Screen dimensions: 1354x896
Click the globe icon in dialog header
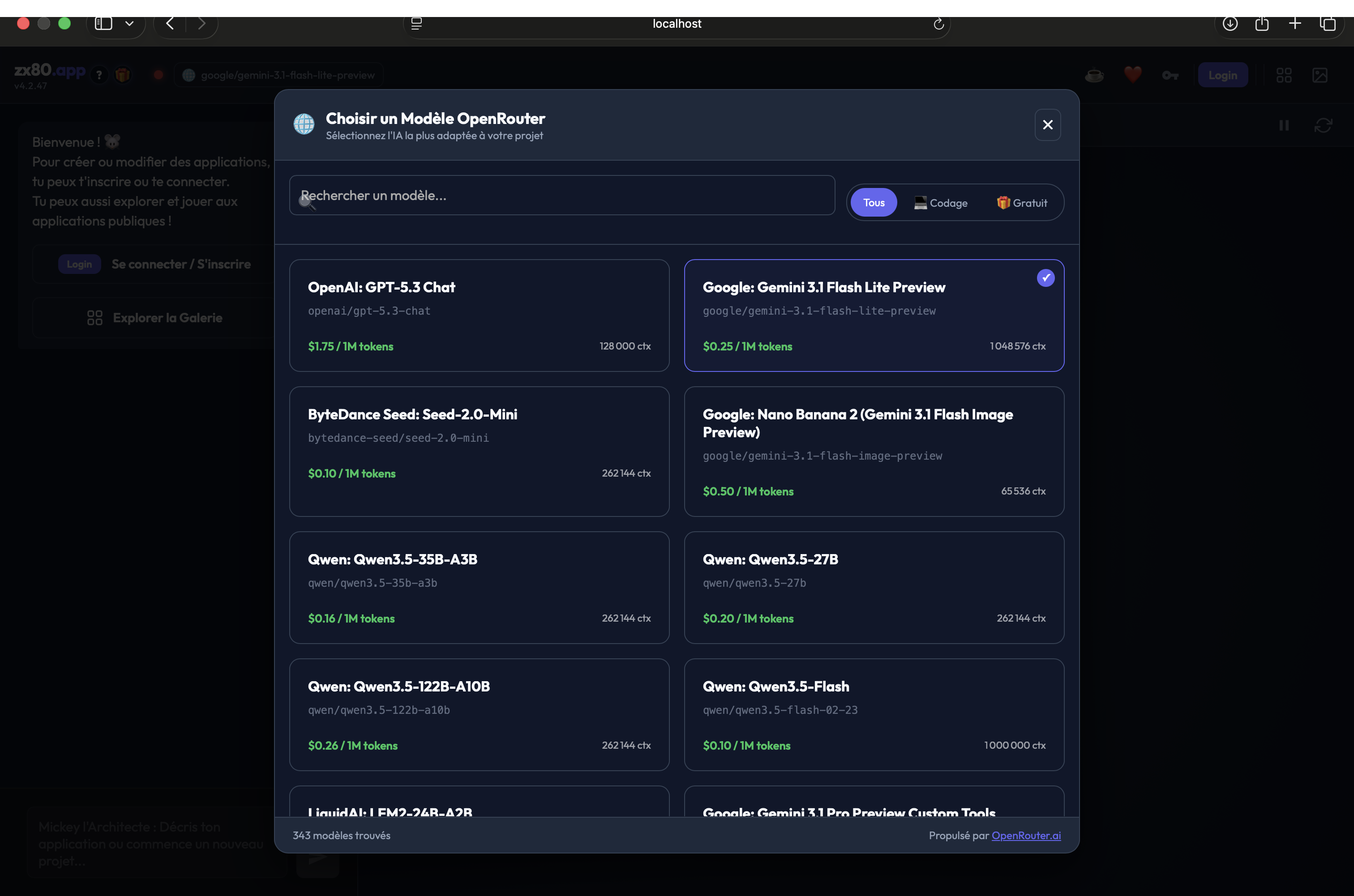pyautogui.click(x=304, y=124)
